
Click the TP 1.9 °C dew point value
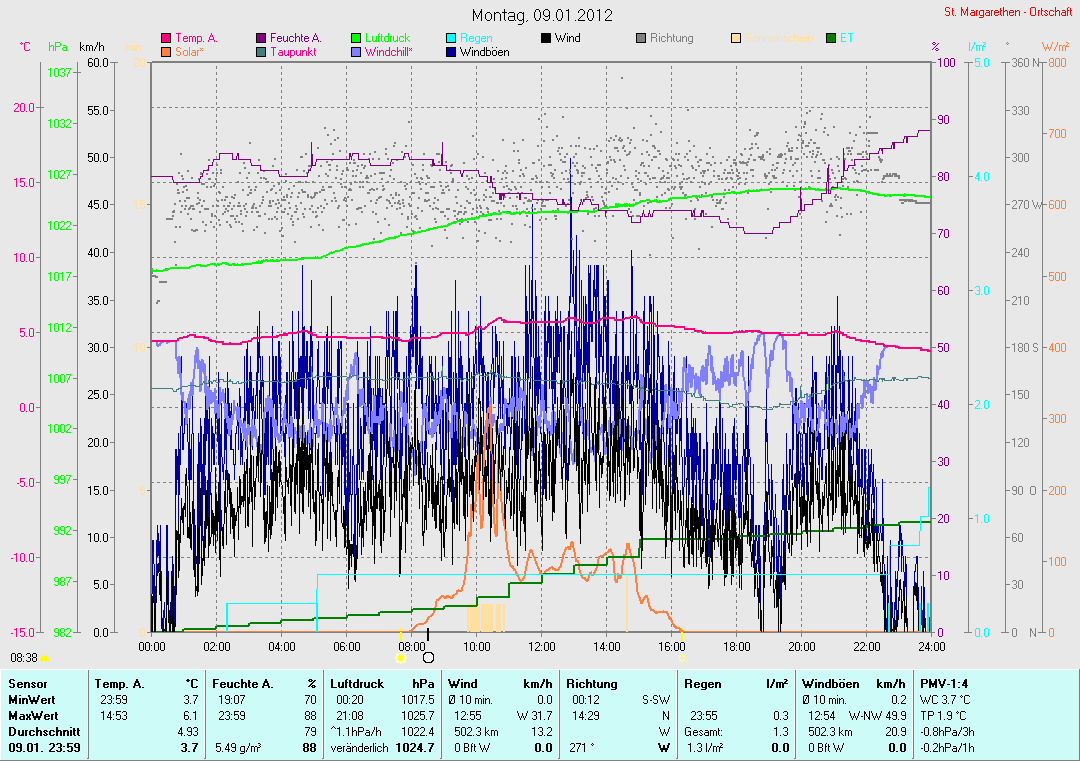click(x=943, y=716)
